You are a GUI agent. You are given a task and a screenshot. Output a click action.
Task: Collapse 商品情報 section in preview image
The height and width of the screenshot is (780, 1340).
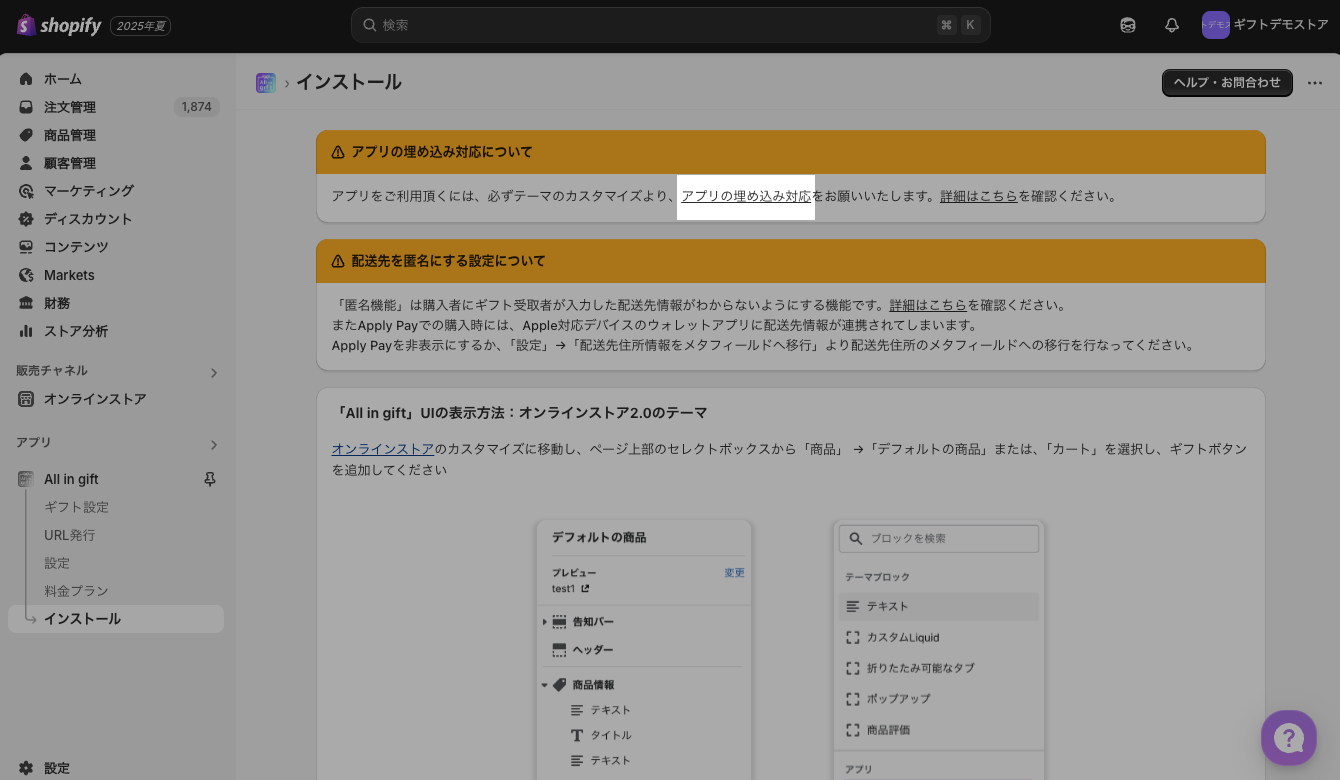(x=545, y=685)
